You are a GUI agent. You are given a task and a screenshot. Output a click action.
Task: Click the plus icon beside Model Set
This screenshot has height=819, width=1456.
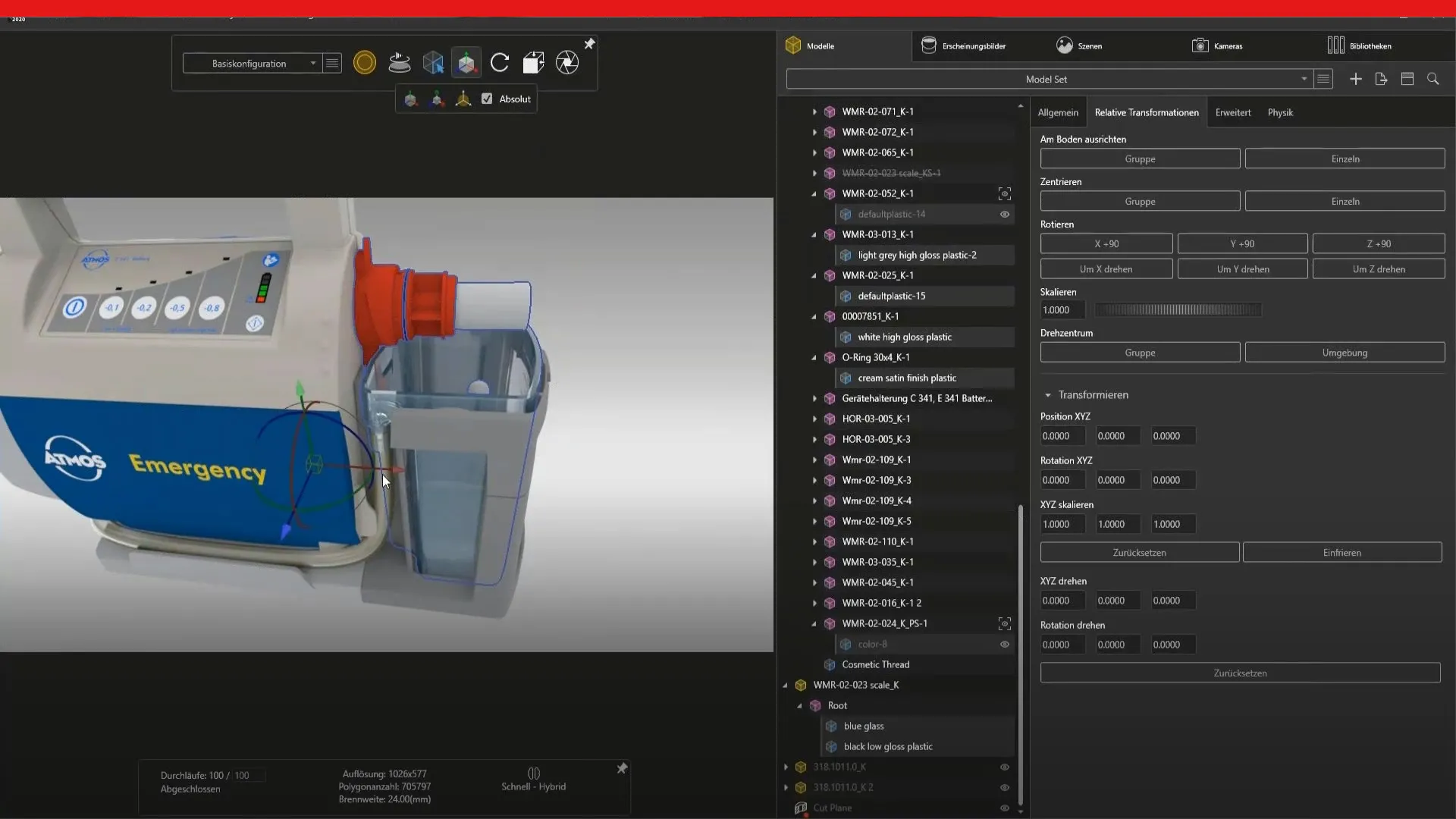(x=1356, y=79)
